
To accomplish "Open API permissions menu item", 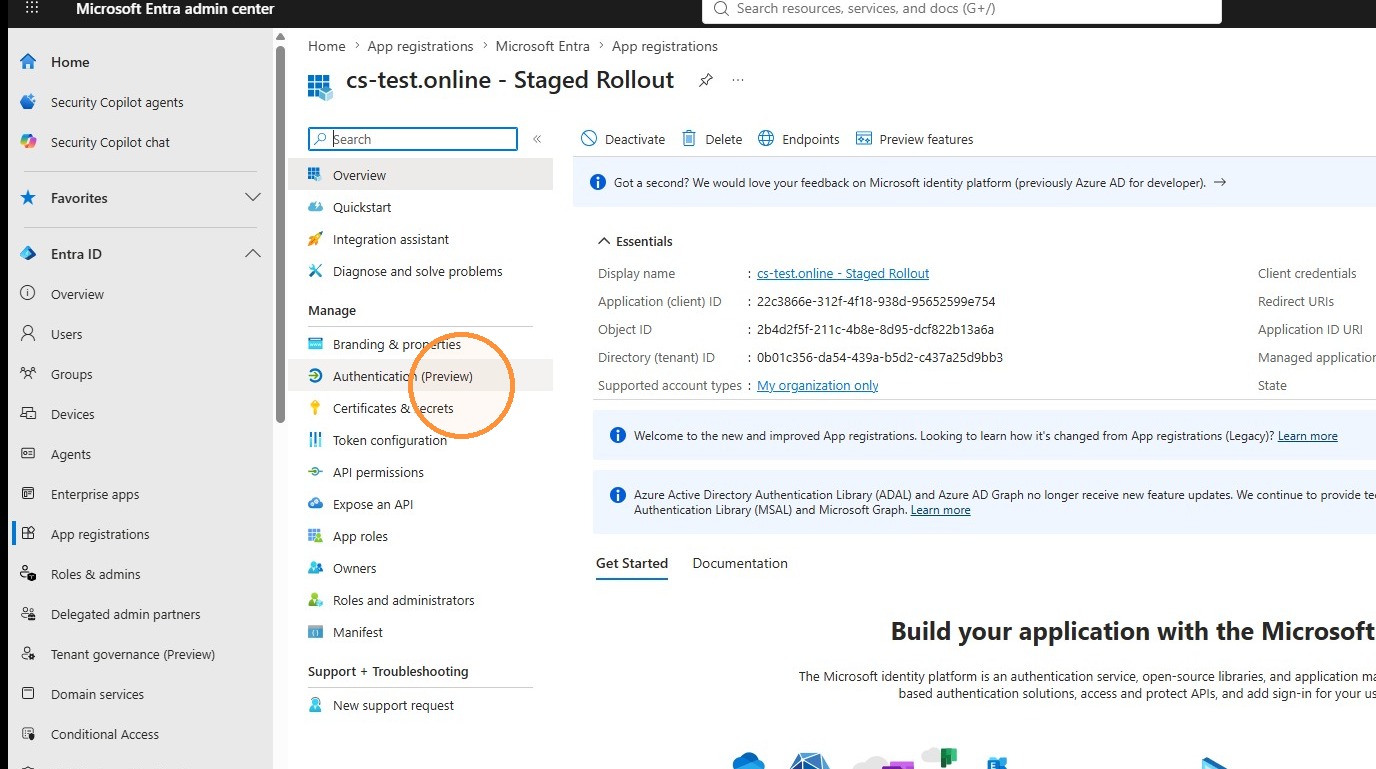I will (420, 472).
